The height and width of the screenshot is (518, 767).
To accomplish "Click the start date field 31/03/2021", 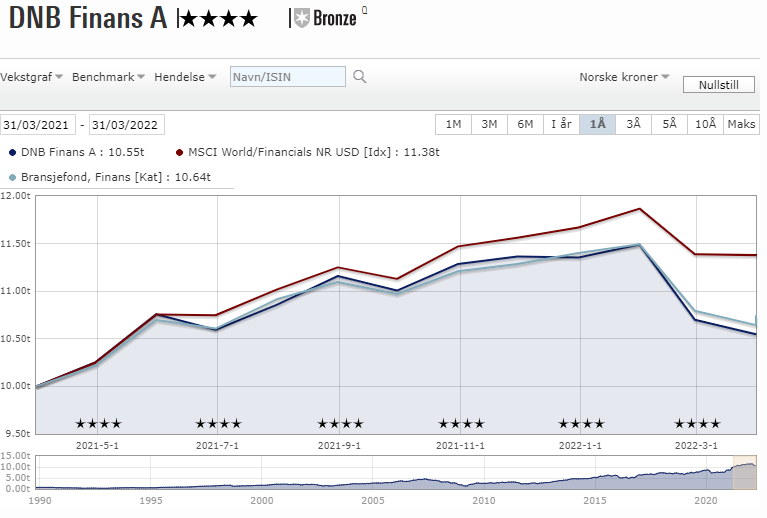I will (38, 124).
